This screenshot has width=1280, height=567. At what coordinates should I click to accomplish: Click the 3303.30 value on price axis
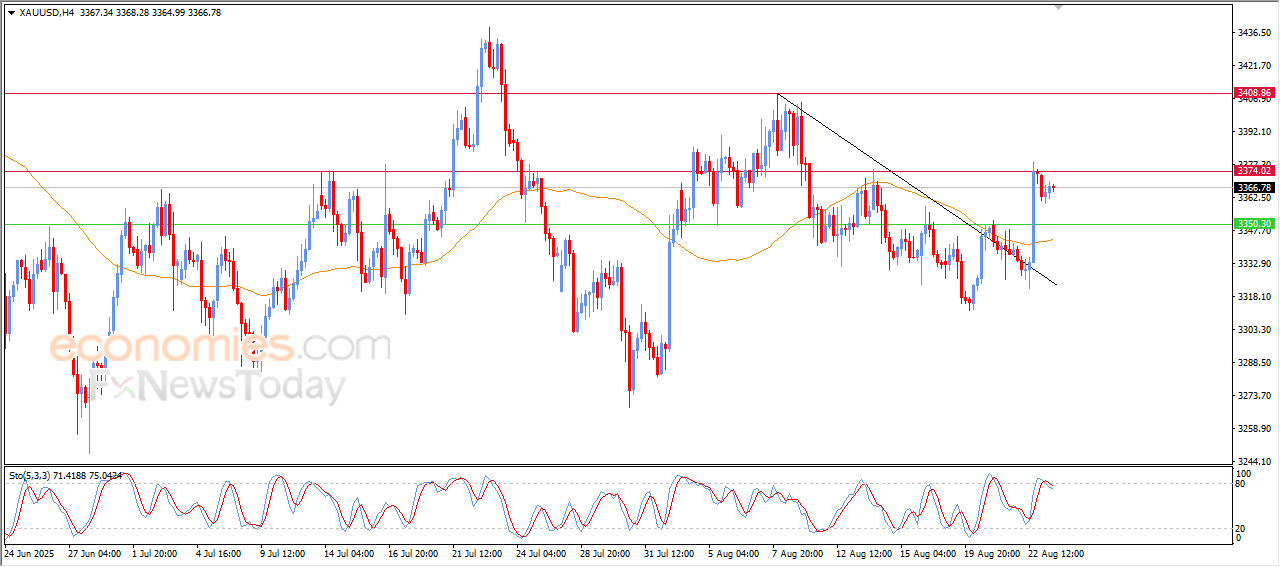pyautogui.click(x=1254, y=330)
